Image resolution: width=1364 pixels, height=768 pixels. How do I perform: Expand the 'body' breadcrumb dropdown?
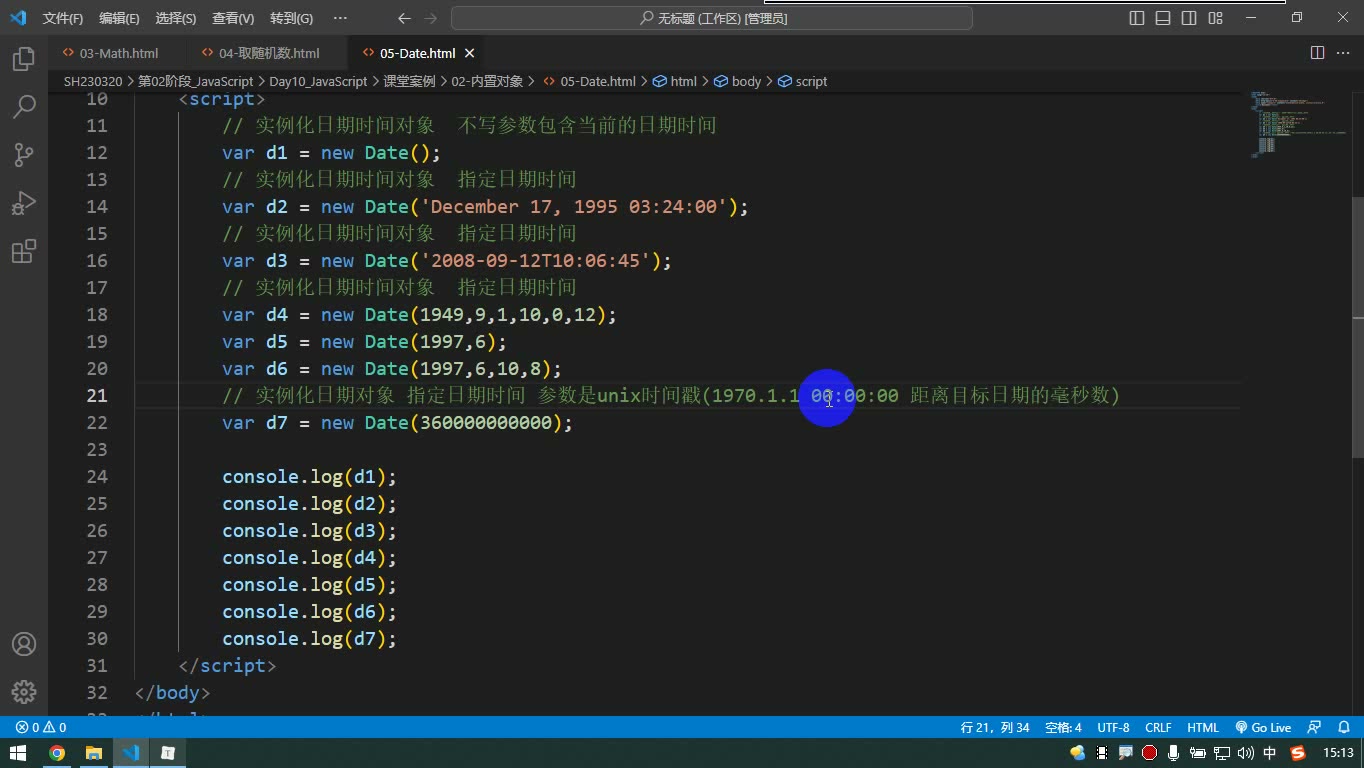tap(737, 81)
